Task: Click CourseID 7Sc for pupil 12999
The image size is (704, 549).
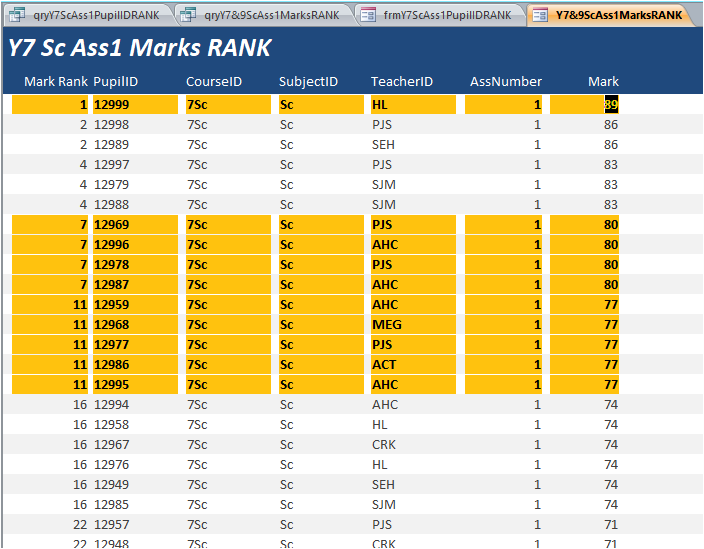Action: [228, 105]
